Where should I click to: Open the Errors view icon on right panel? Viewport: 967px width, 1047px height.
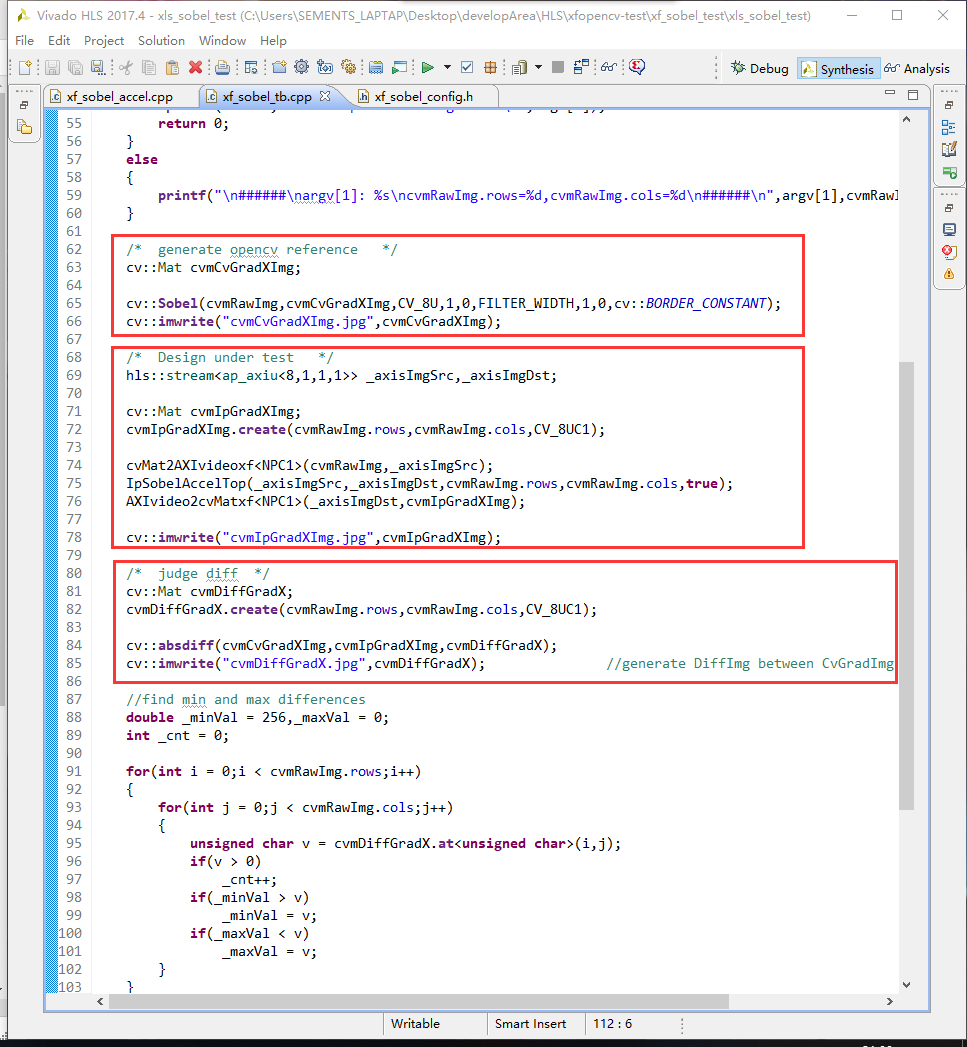pos(948,251)
